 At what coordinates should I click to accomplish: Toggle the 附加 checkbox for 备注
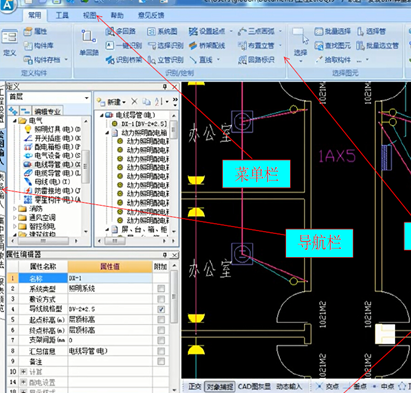161,361
